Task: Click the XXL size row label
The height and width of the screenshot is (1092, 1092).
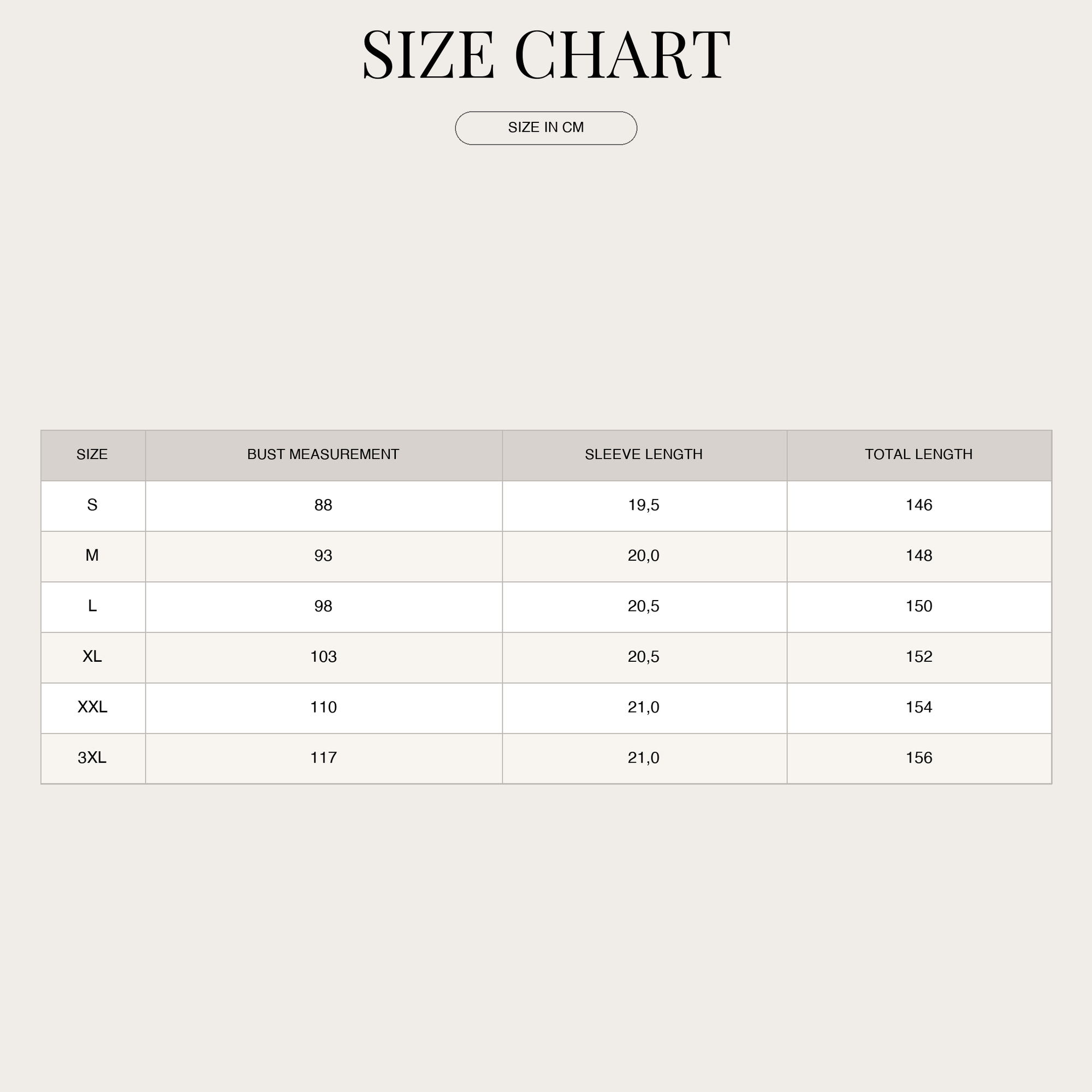Action: (93, 708)
